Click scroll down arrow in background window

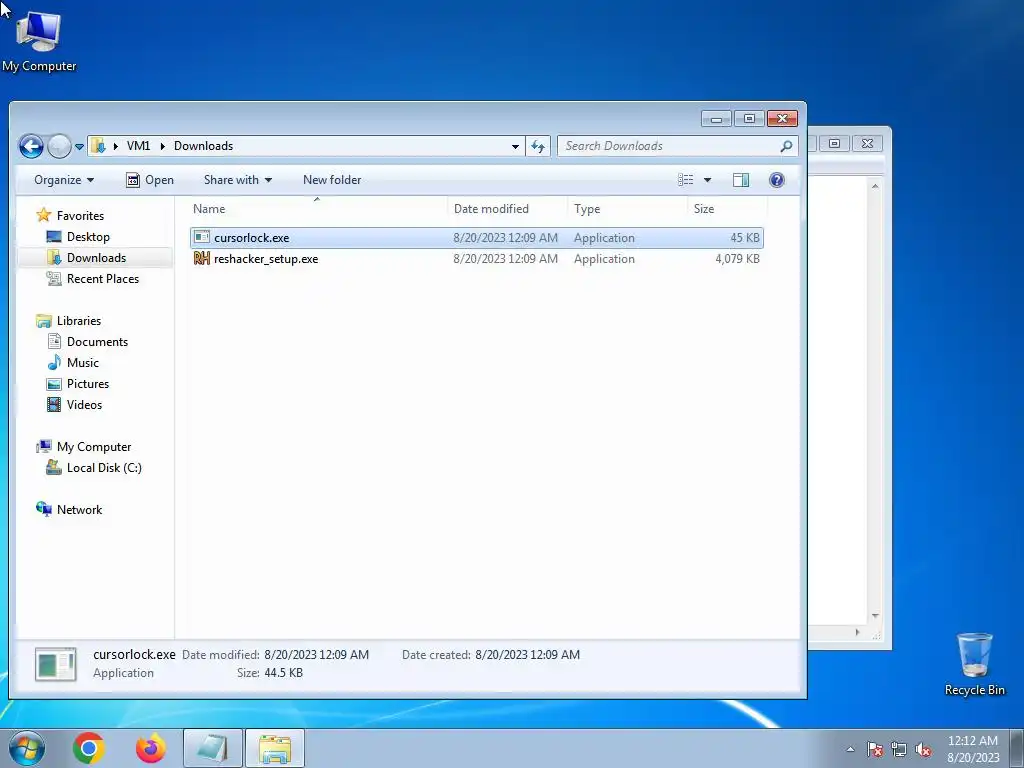click(x=875, y=616)
